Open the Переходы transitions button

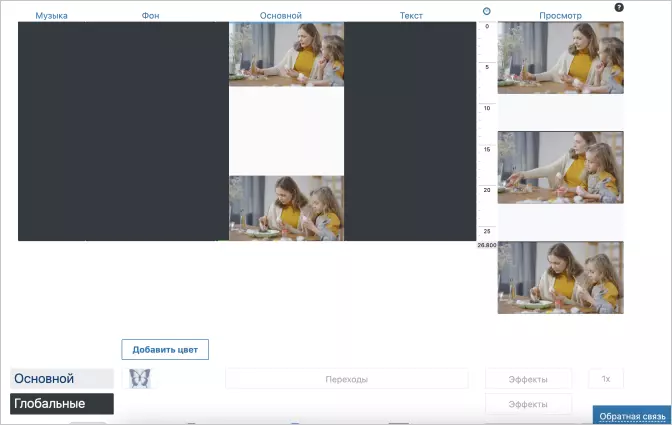(347, 379)
